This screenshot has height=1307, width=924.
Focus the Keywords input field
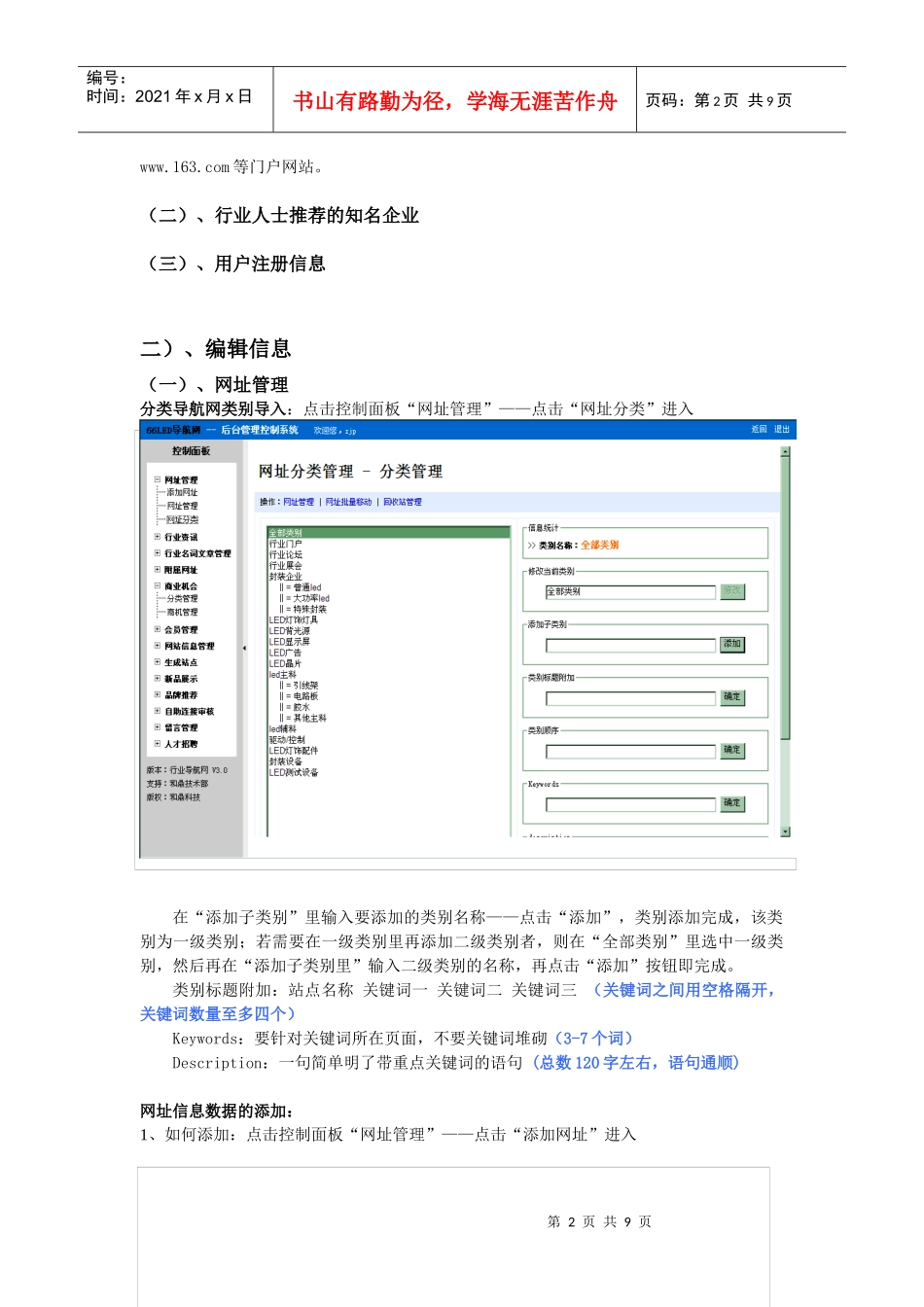pyautogui.click(x=630, y=805)
